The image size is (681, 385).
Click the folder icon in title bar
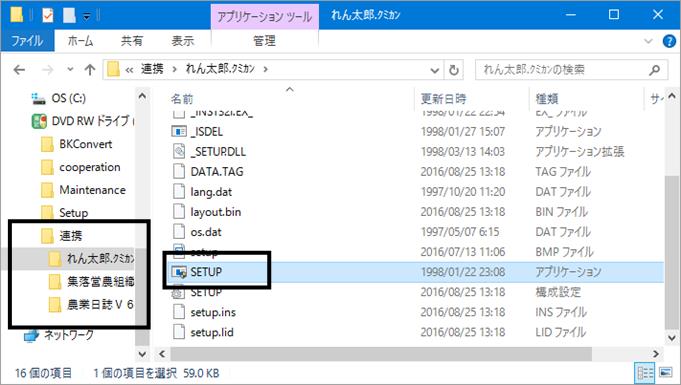tap(17, 15)
